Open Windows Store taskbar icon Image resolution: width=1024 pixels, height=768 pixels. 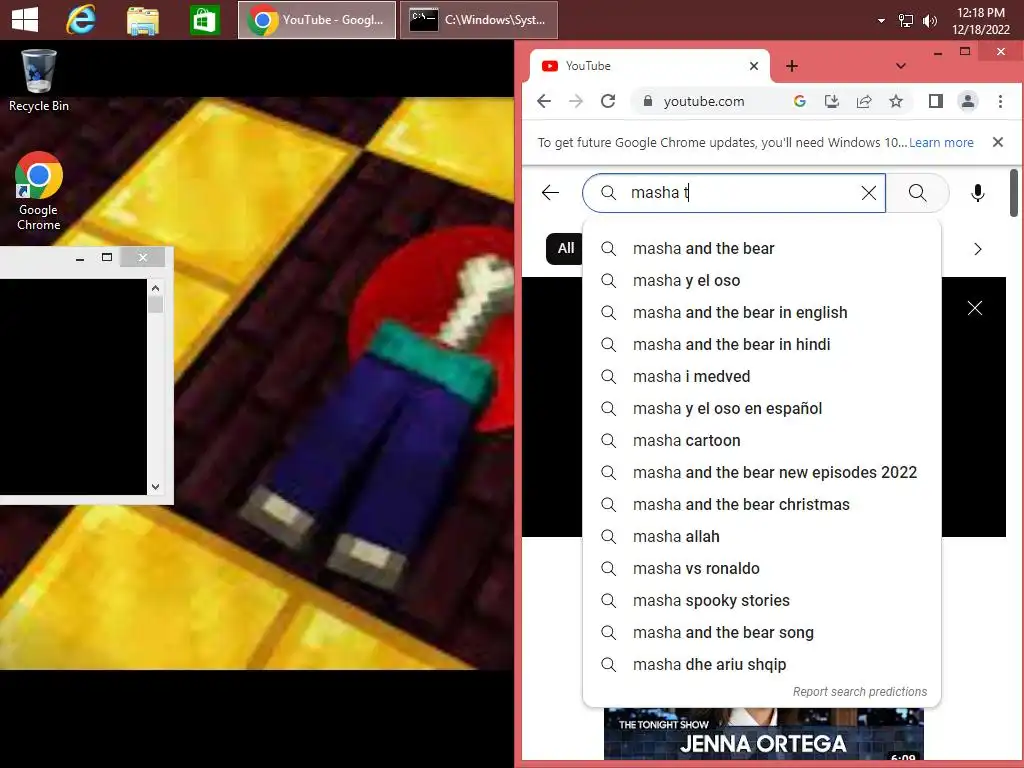pos(204,20)
